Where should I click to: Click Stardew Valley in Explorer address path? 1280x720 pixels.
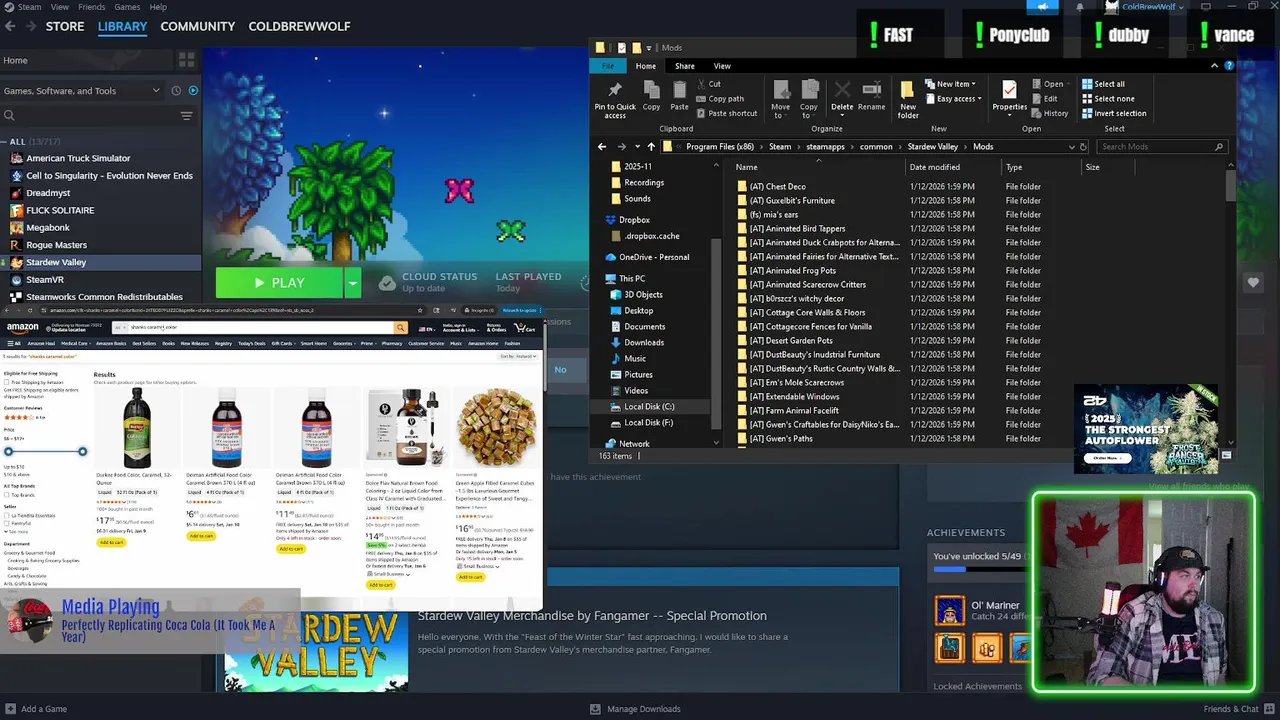click(932, 147)
